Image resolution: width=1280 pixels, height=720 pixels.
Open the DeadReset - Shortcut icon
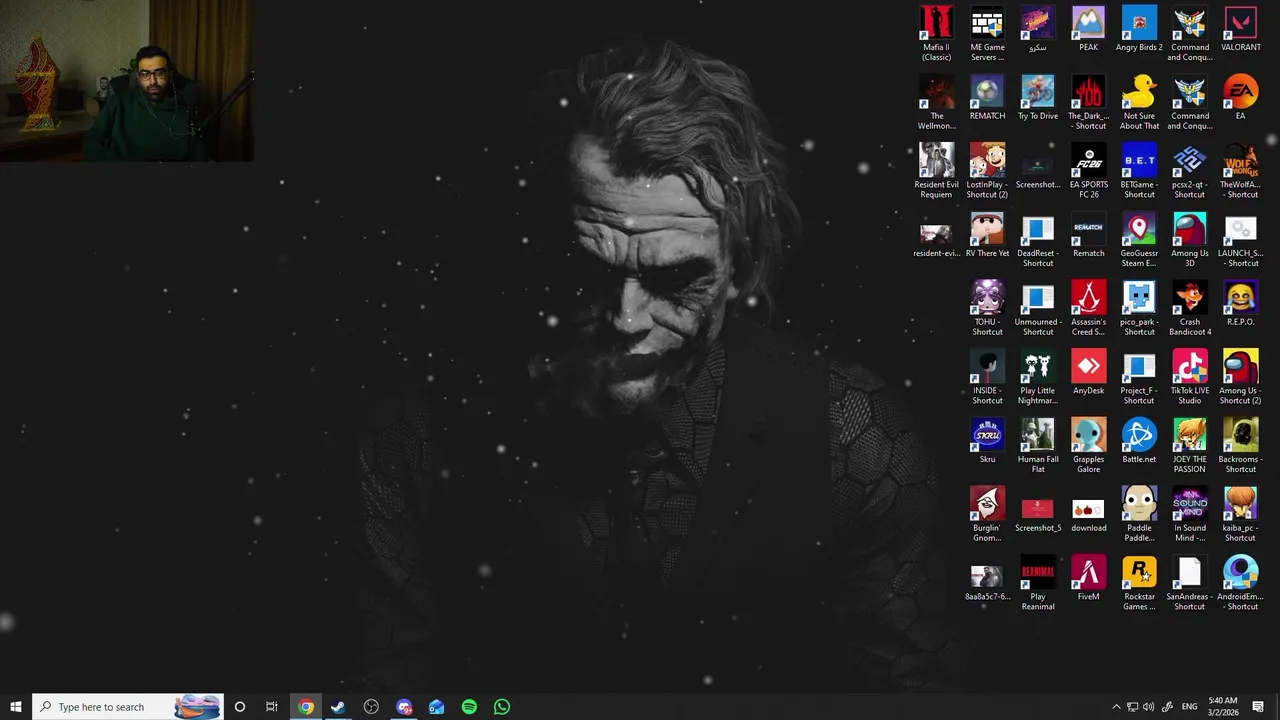click(1037, 239)
